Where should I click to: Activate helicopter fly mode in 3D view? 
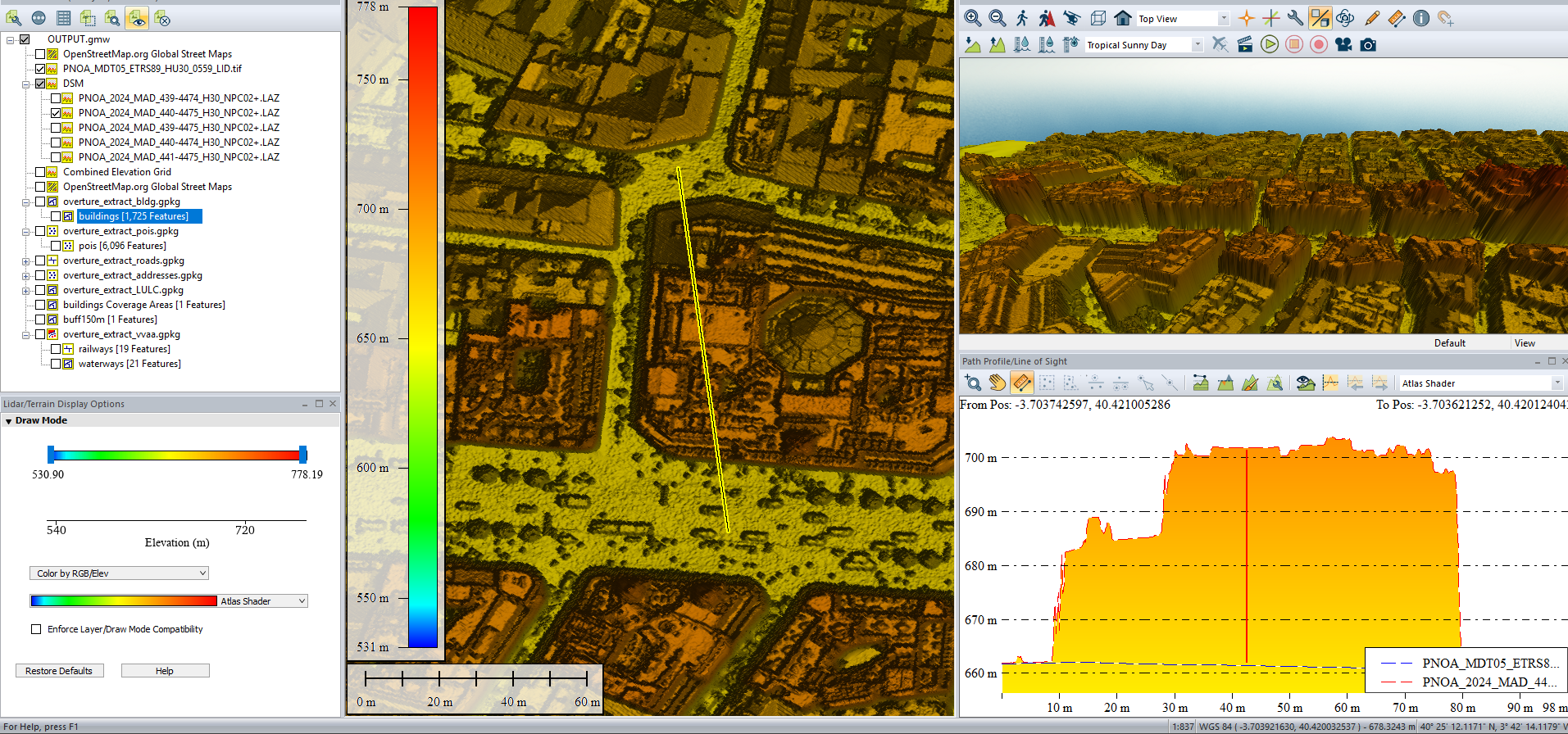click(x=1072, y=18)
